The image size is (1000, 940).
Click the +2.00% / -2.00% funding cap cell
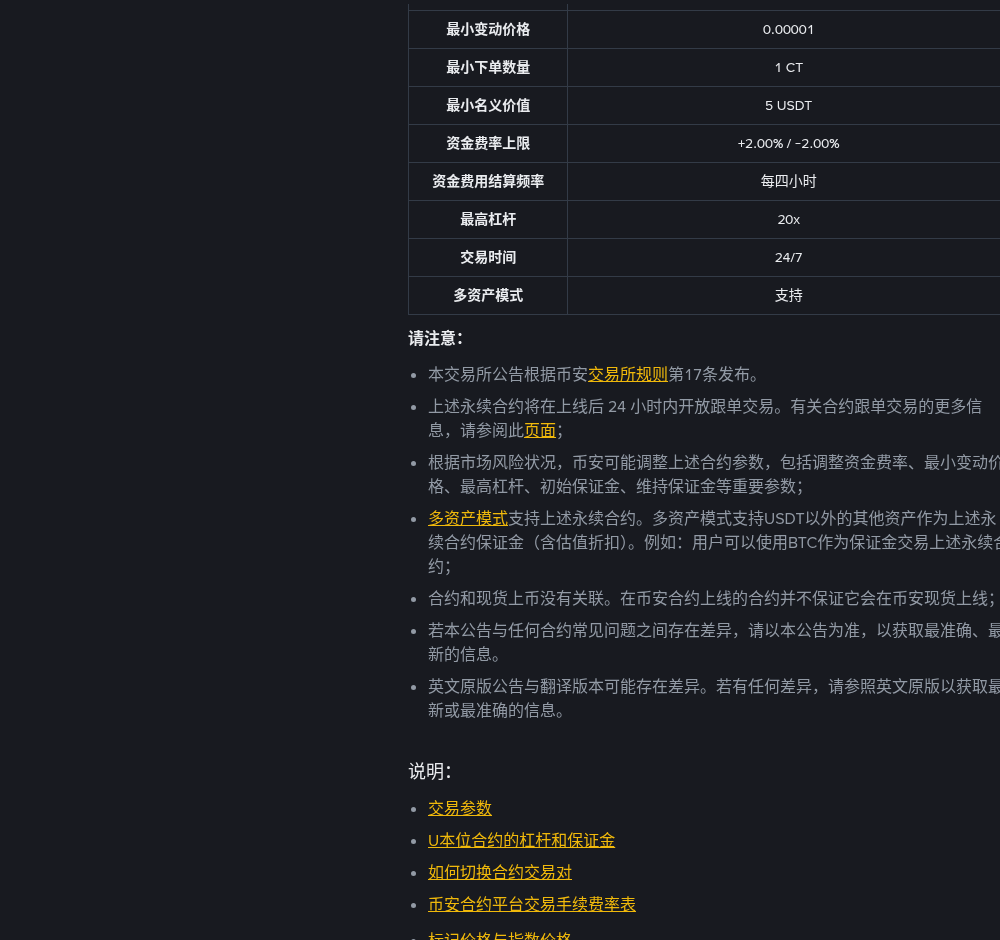point(788,143)
